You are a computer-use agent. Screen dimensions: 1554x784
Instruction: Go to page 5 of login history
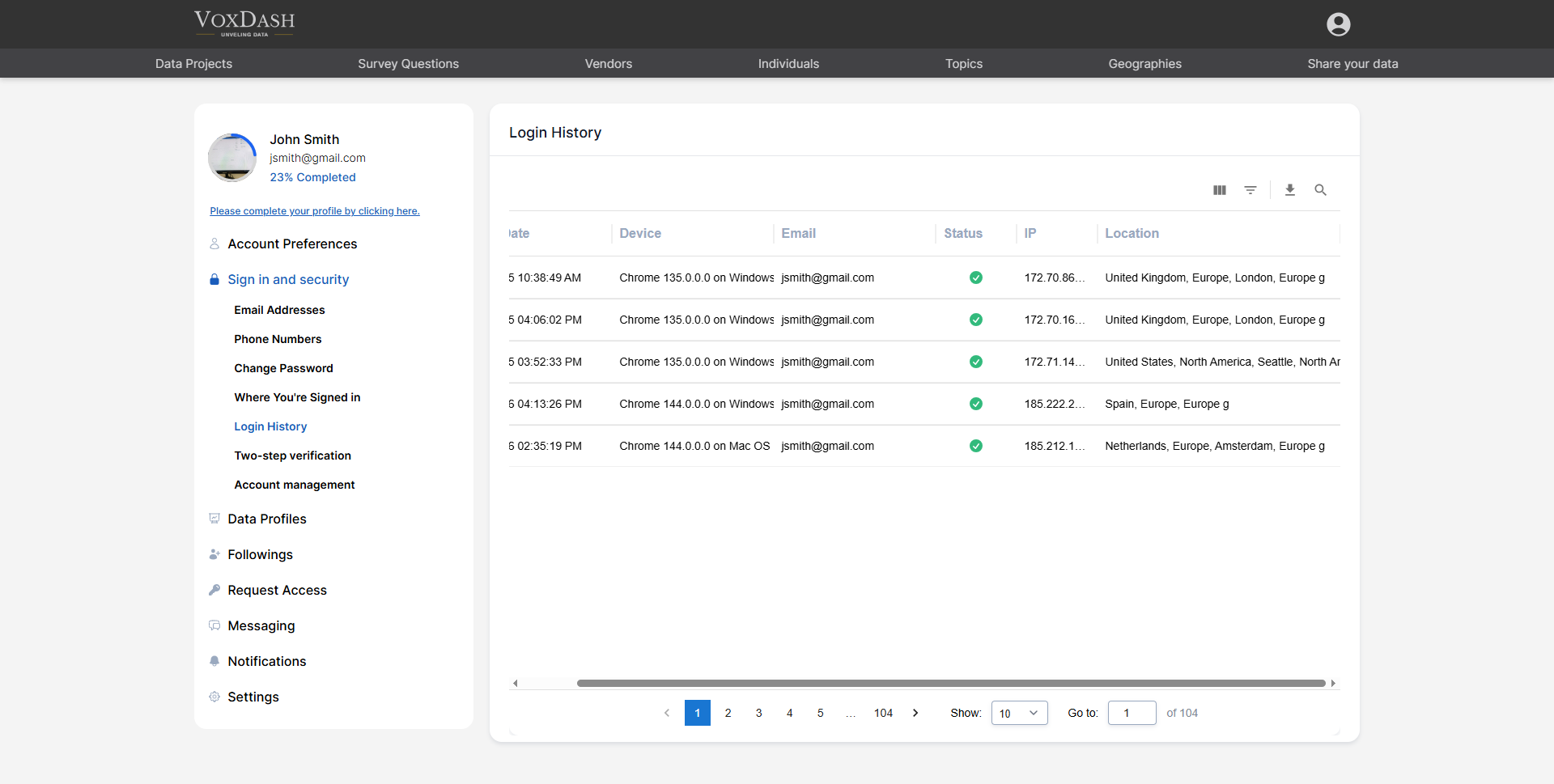coord(820,713)
